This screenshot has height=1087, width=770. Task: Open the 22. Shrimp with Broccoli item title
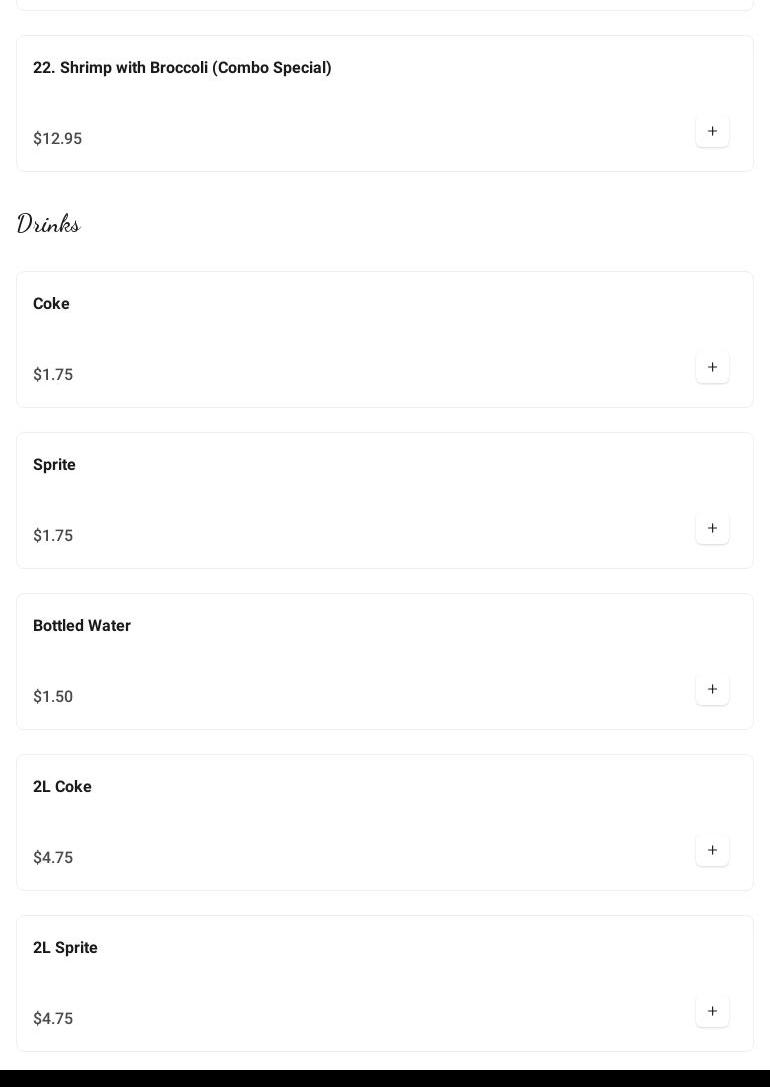click(x=182, y=68)
